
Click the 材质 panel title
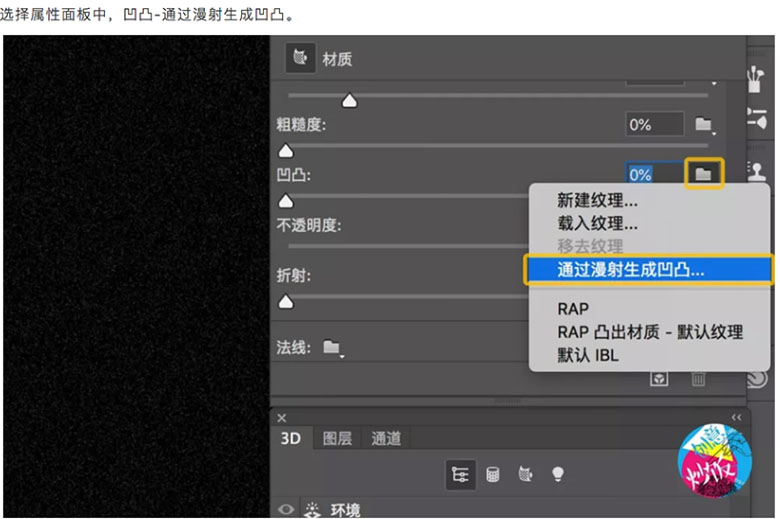[337, 59]
